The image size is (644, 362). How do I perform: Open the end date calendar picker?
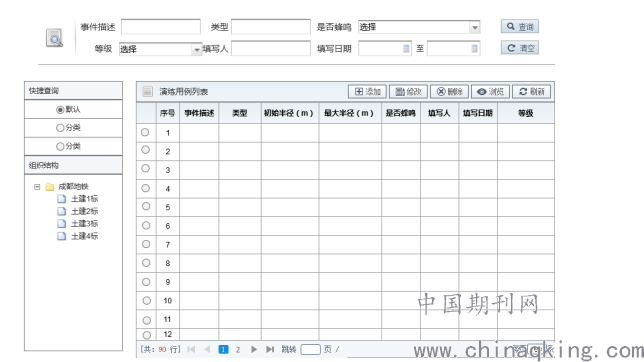474,48
